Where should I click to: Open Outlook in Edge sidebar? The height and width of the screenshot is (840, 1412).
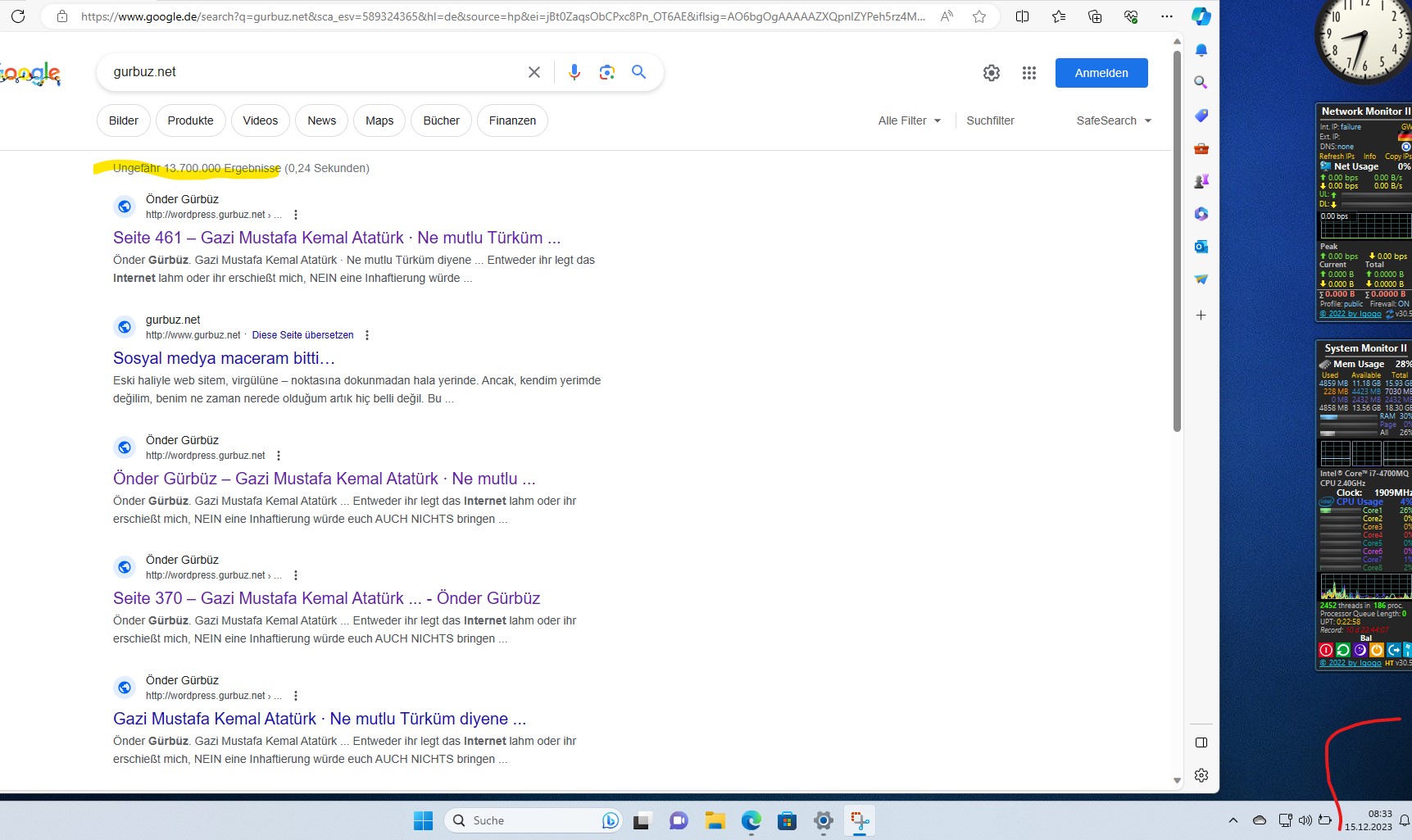pos(1201,247)
